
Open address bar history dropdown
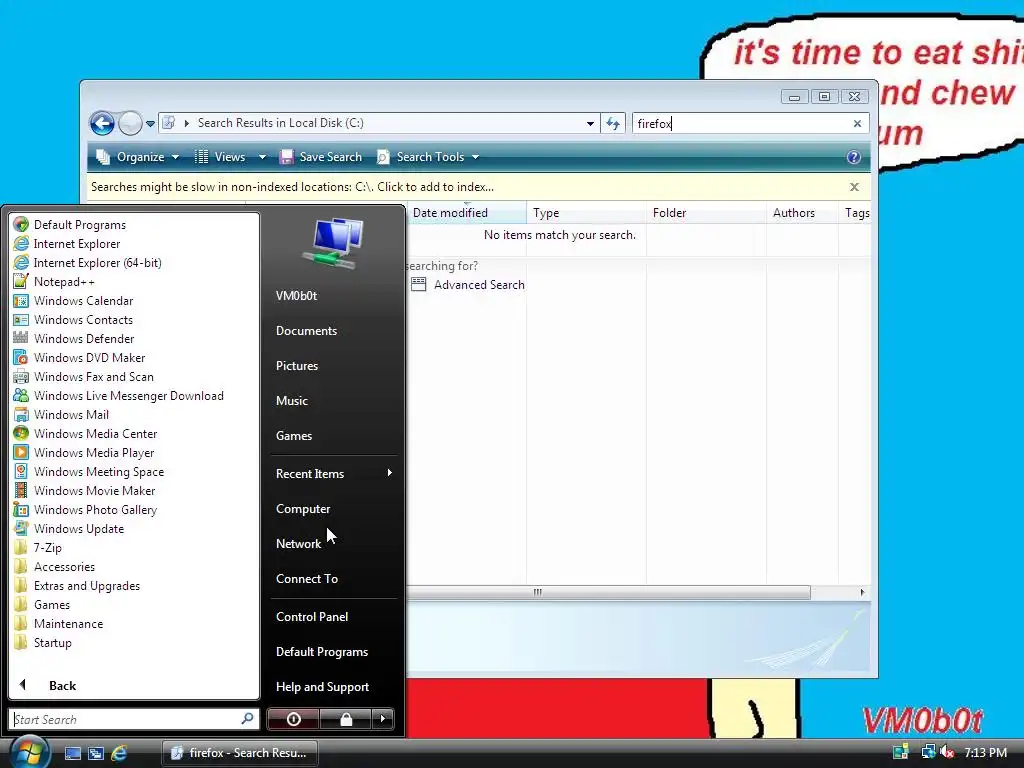pos(590,123)
